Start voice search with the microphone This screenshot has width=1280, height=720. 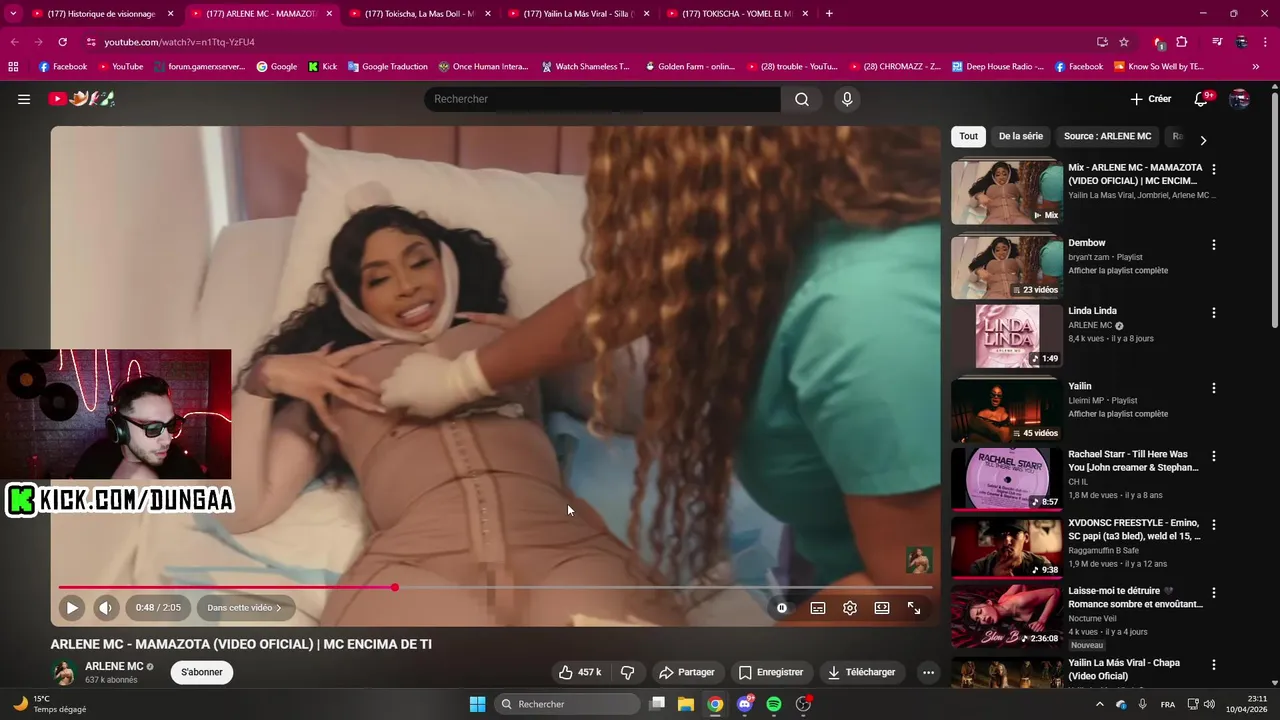tap(847, 99)
